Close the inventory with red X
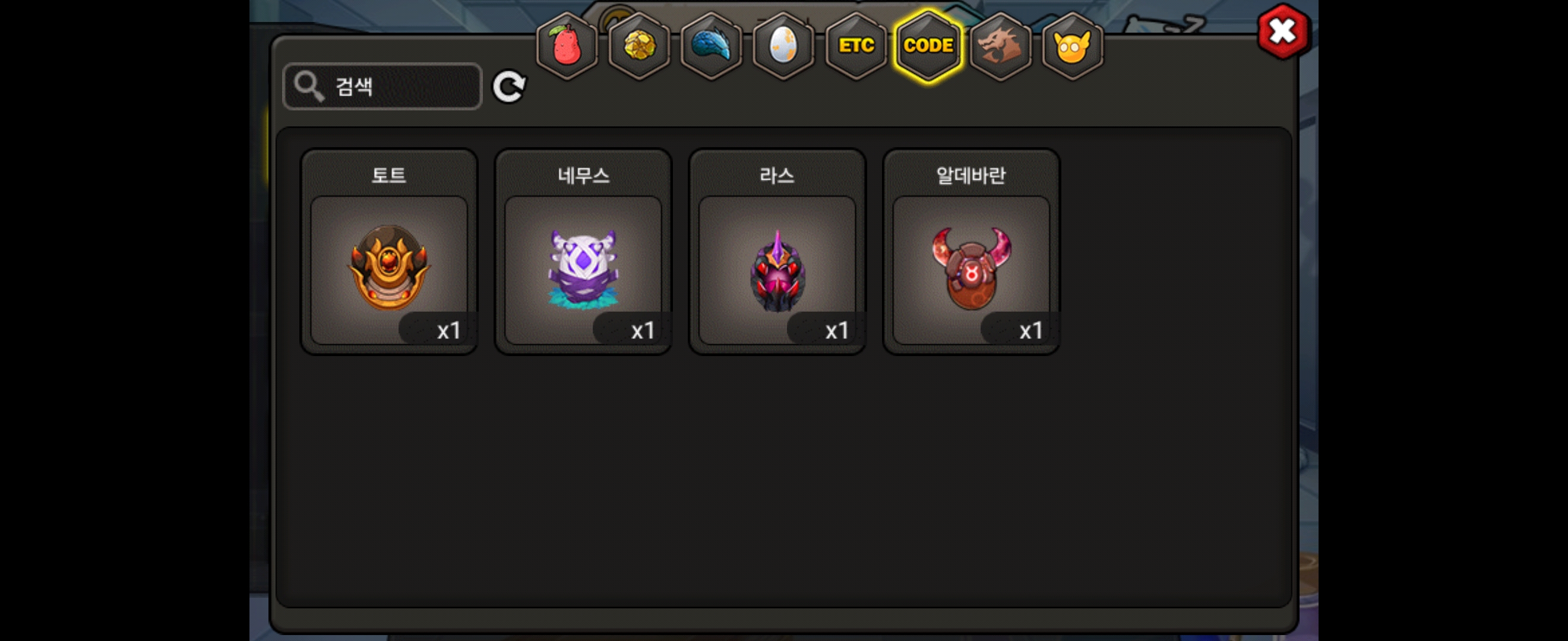 pyautogui.click(x=1284, y=31)
